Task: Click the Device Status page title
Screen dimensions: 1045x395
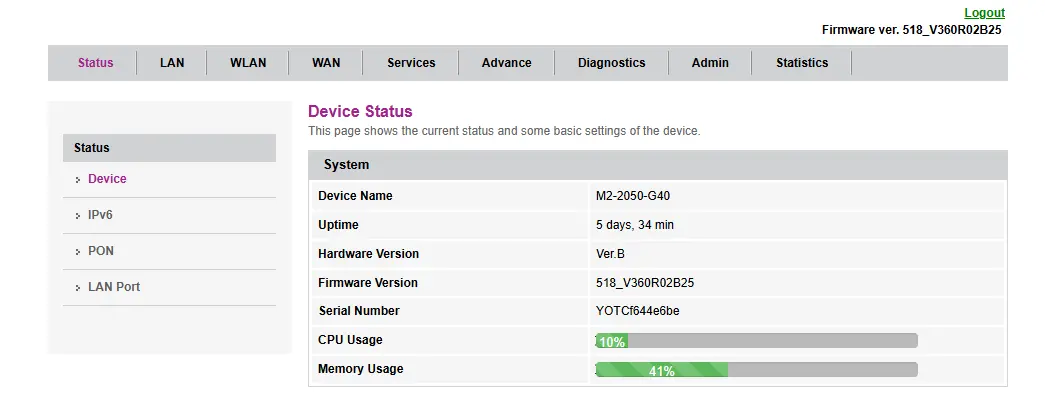Action: click(360, 111)
